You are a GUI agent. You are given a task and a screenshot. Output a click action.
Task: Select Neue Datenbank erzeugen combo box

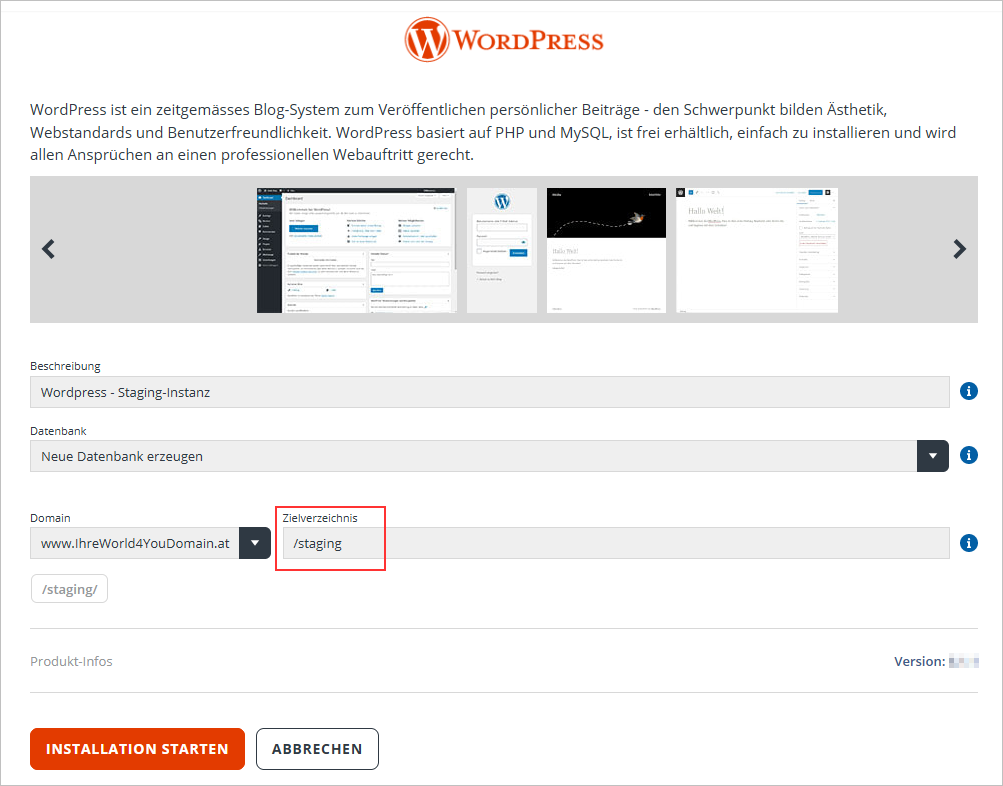tap(480, 455)
